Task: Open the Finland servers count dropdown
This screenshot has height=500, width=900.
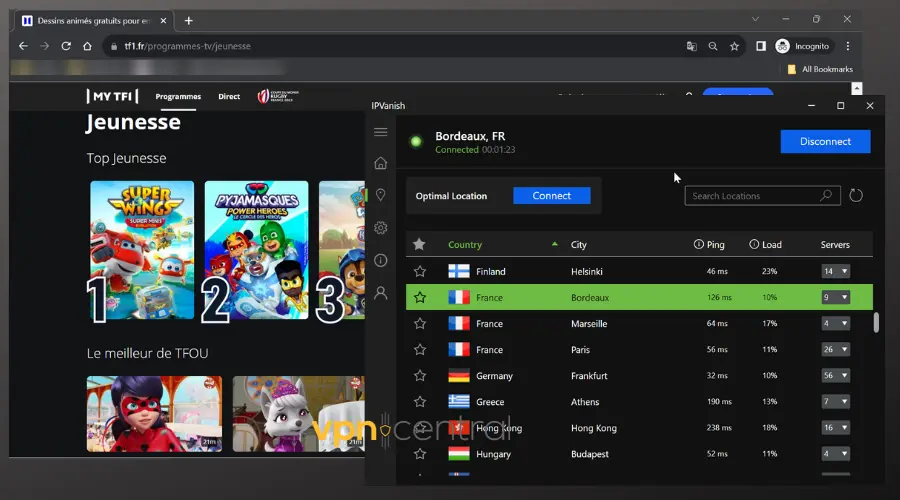Action: tap(835, 271)
